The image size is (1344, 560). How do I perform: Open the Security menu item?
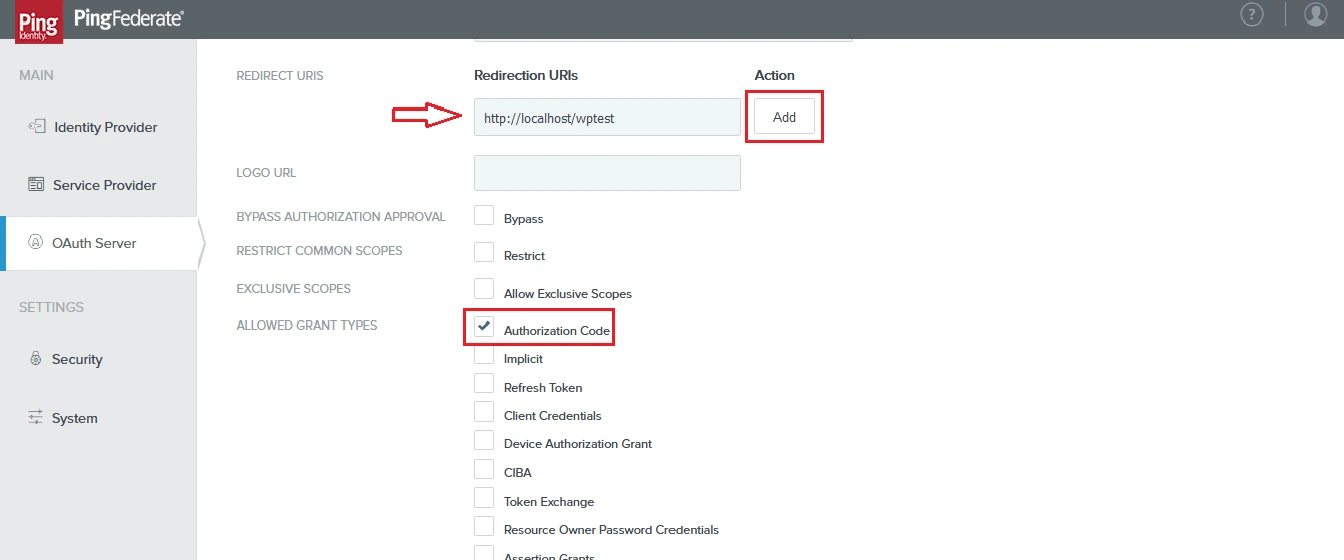[x=77, y=359]
